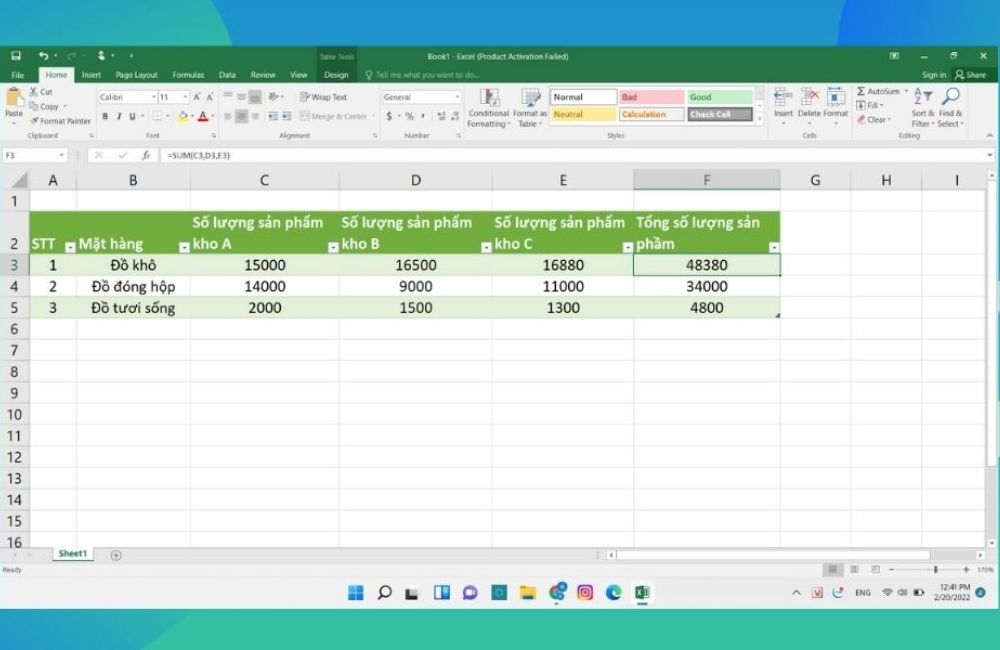Apply the Good cell style
This screenshot has height=650, width=1000.
(x=719, y=97)
